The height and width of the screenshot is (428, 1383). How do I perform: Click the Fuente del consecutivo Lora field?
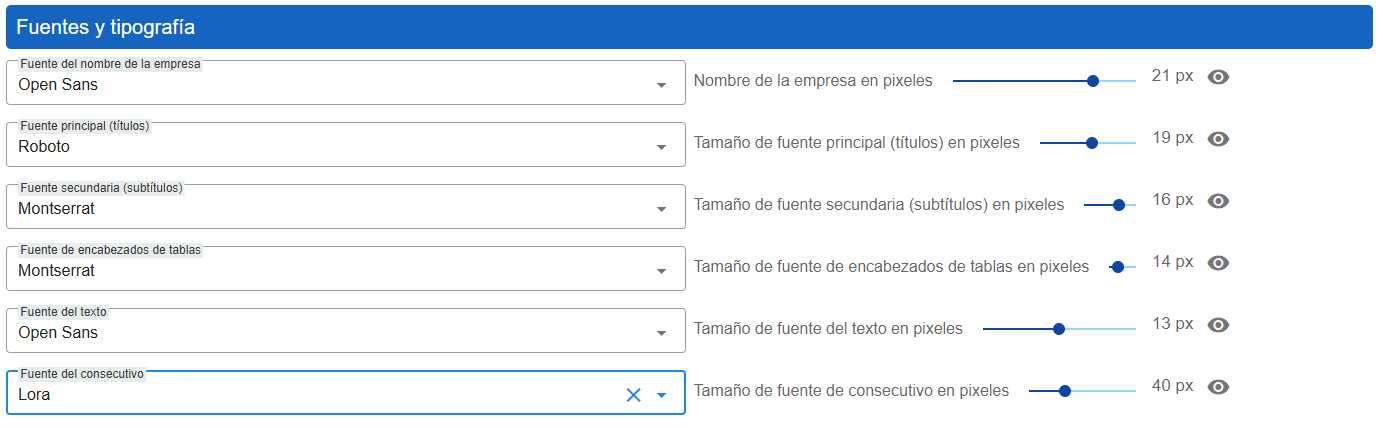(x=300, y=395)
